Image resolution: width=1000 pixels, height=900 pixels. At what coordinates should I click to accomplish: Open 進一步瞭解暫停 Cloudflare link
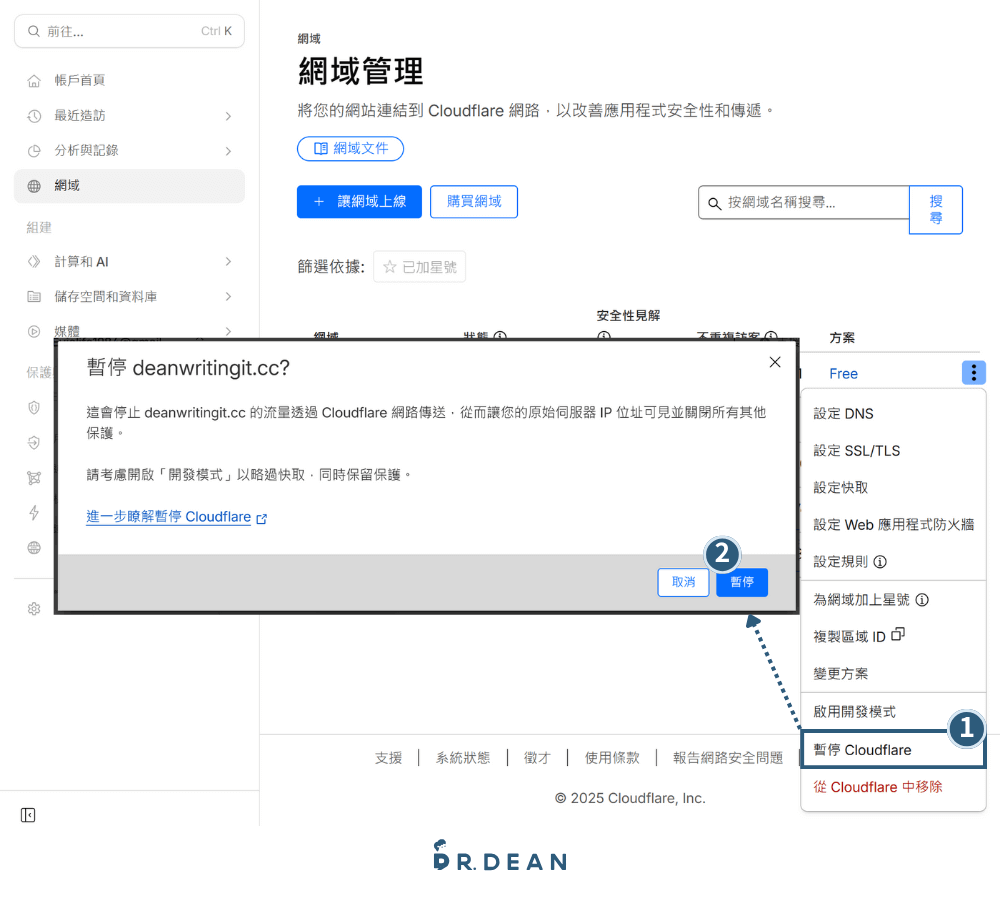pyautogui.click(x=177, y=517)
